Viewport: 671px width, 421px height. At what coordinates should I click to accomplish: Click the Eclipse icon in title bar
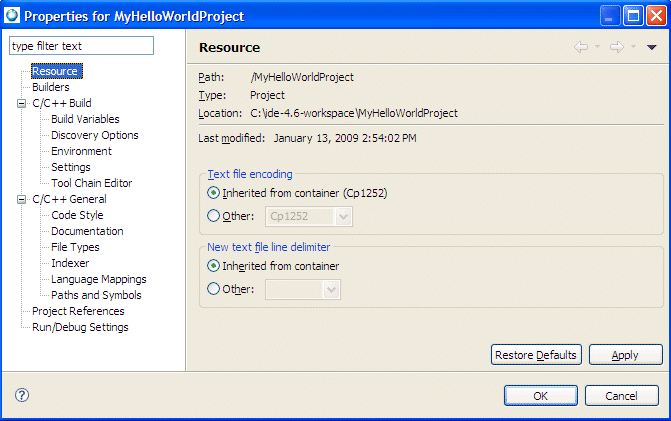(12, 16)
